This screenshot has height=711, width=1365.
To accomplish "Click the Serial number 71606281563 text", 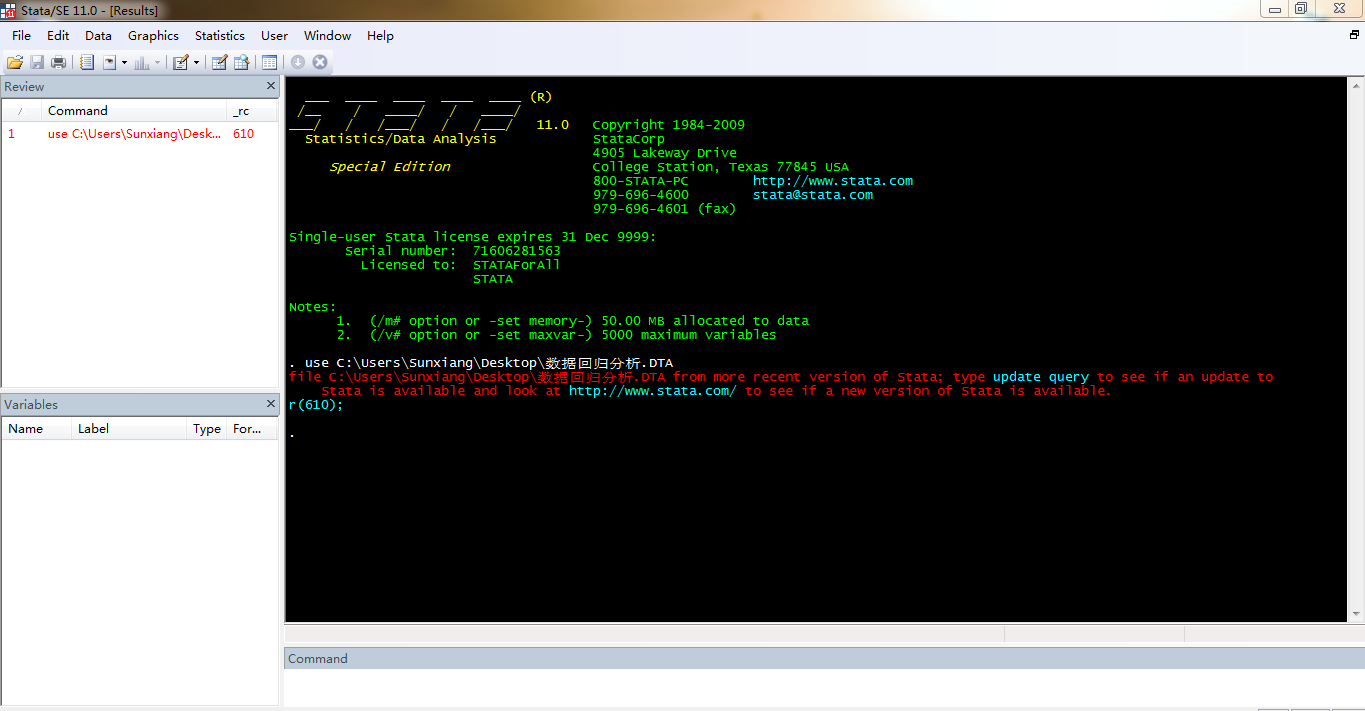I will pos(453,251).
